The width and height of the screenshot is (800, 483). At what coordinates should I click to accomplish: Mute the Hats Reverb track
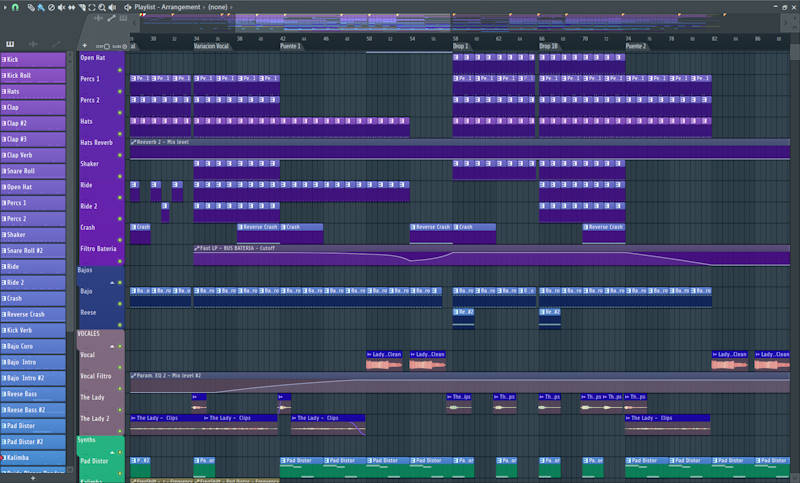tap(120, 155)
